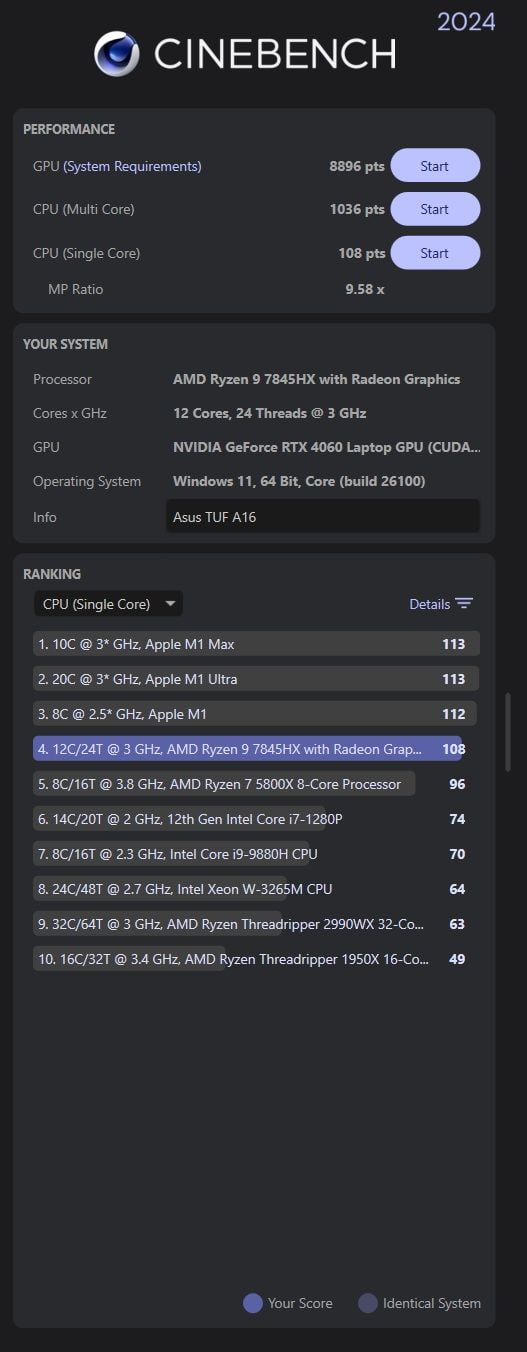Start the CPU Multi Core test
This screenshot has width=527, height=1352.
(435, 209)
